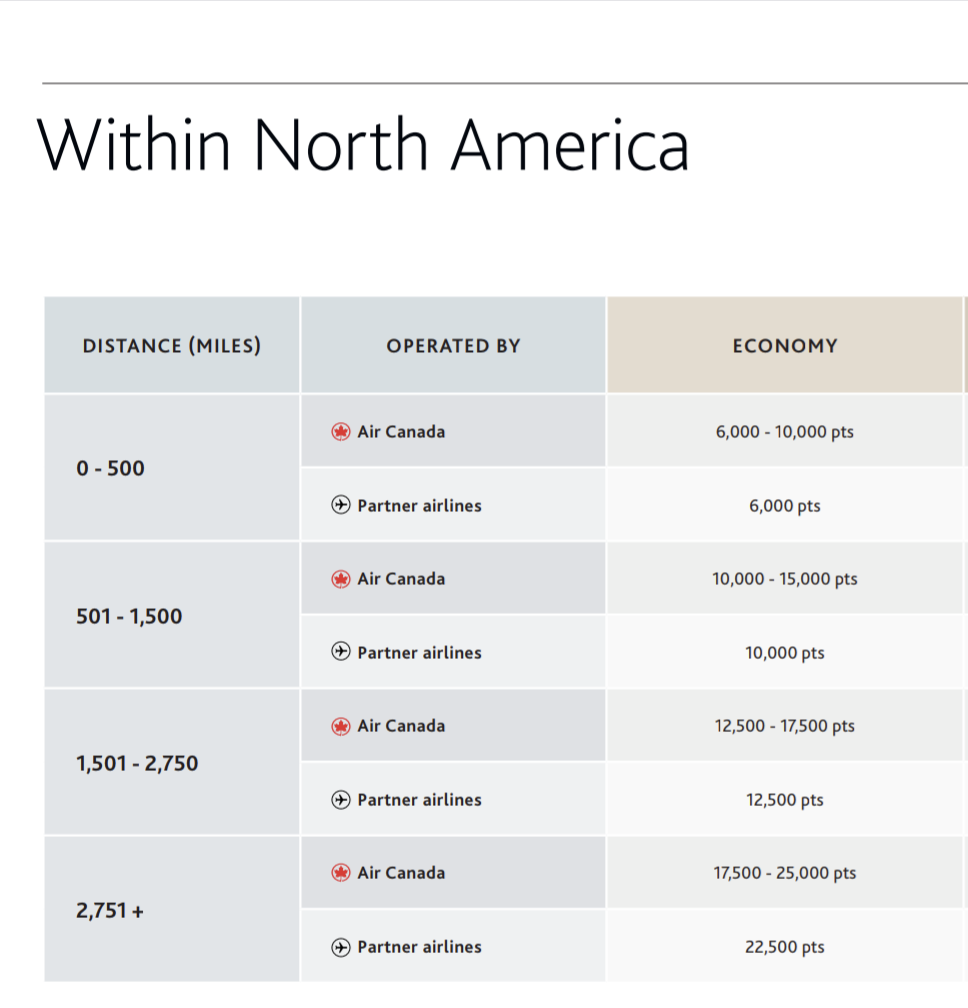The width and height of the screenshot is (968, 1008).
Task: Click the Partner airlines plane icon in the 1,501 - 2,750 row
Action: pos(341,800)
